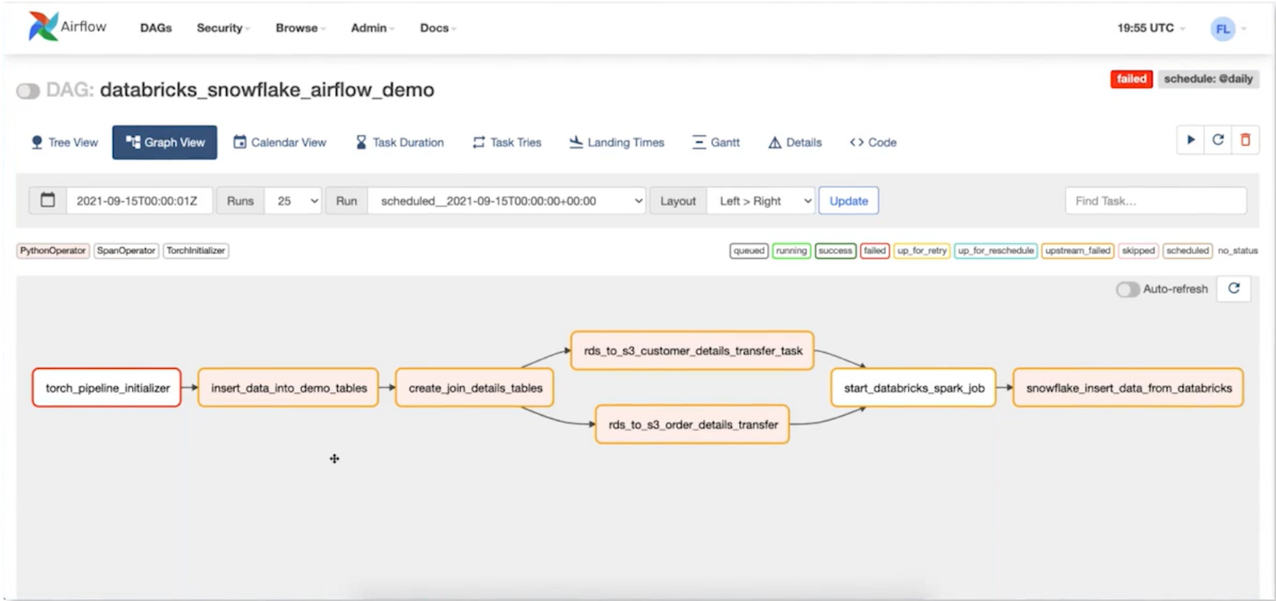Go to DAGs in the top navigation
Image resolution: width=1276 pixels, height=601 pixels.
pos(156,28)
